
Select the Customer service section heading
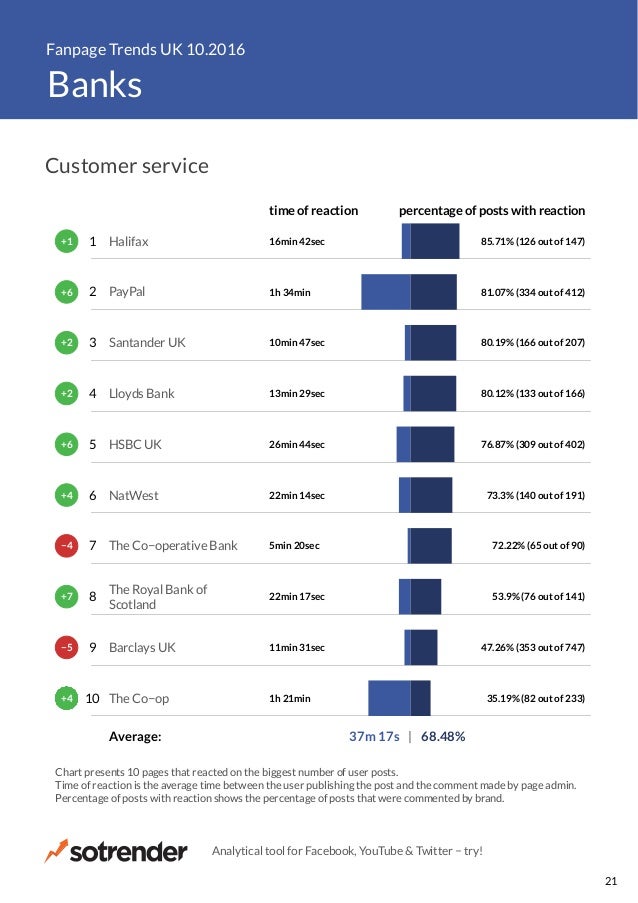pos(127,166)
